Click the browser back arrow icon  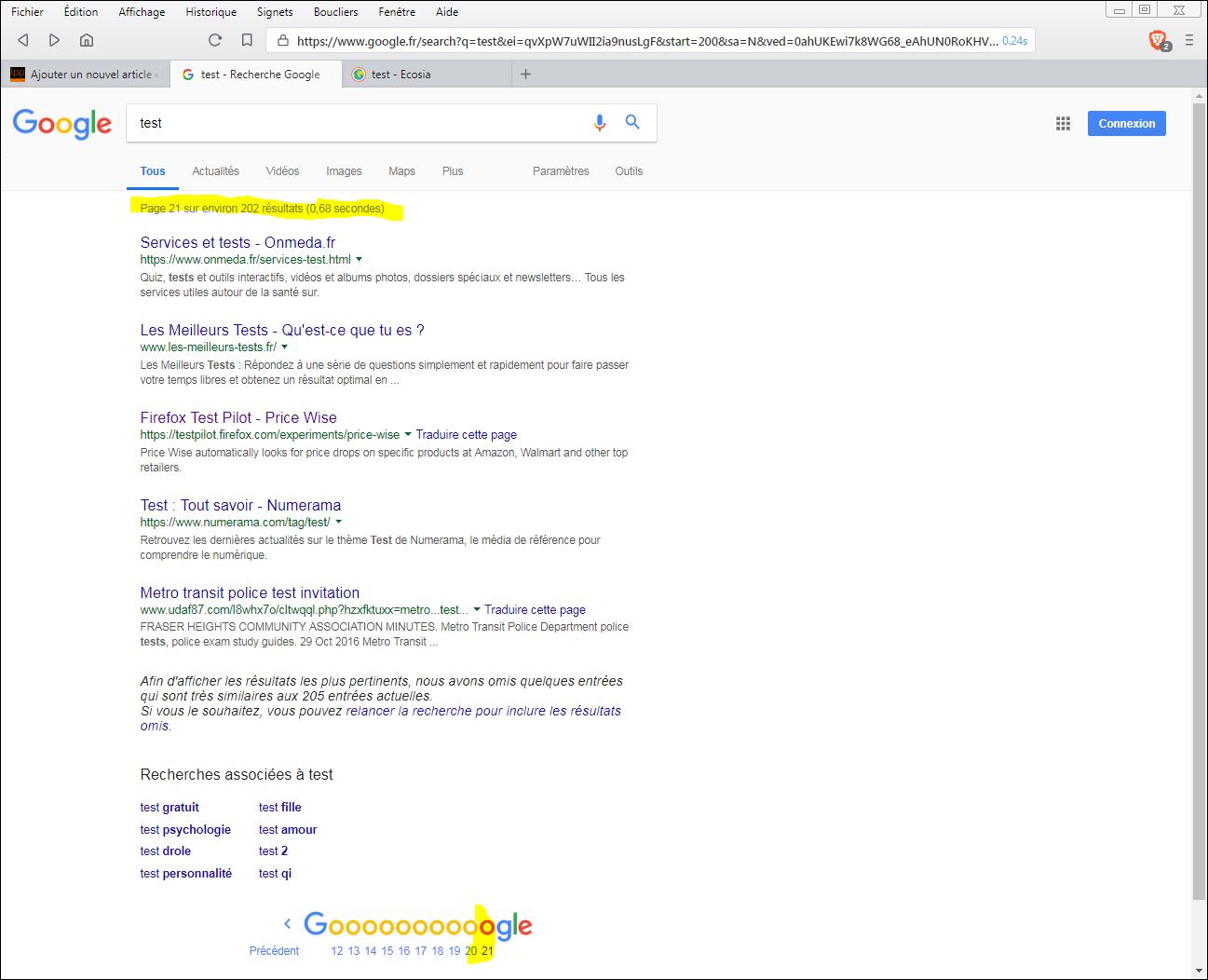point(23,40)
